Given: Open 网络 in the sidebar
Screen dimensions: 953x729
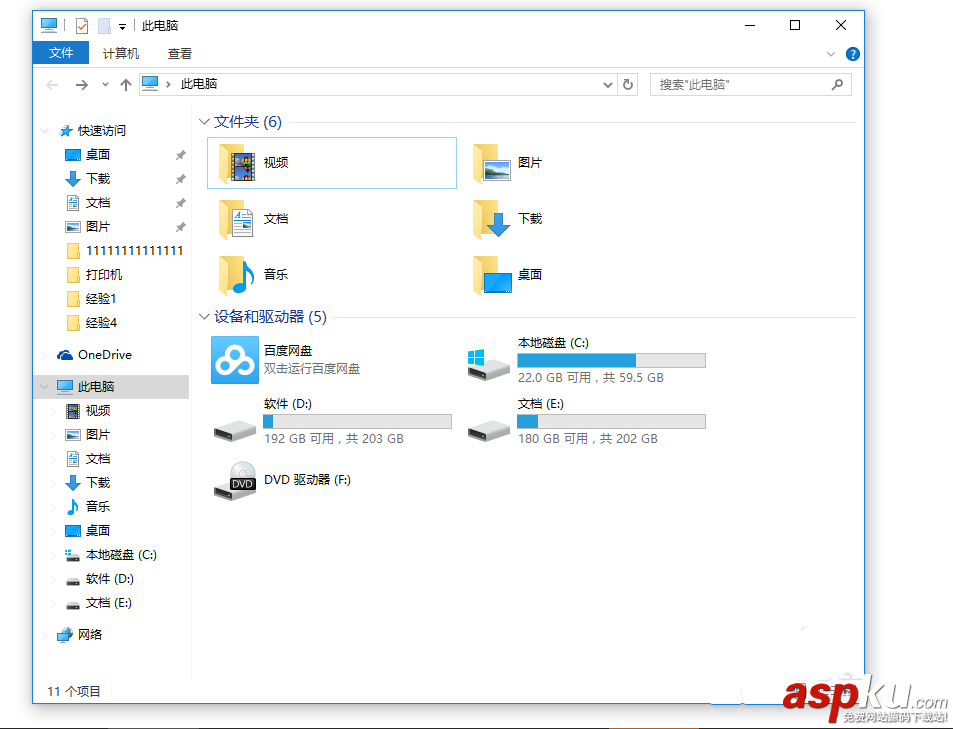Looking at the screenshot, I should pos(88,634).
